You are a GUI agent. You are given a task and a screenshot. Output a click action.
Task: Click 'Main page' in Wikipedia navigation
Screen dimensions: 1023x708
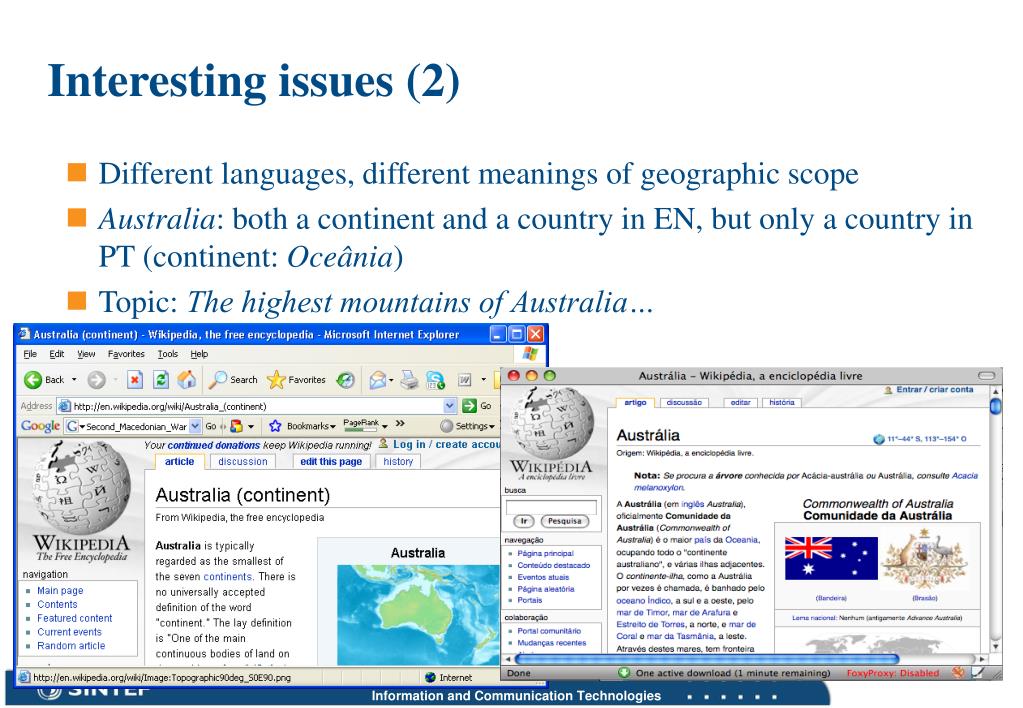pos(60,591)
